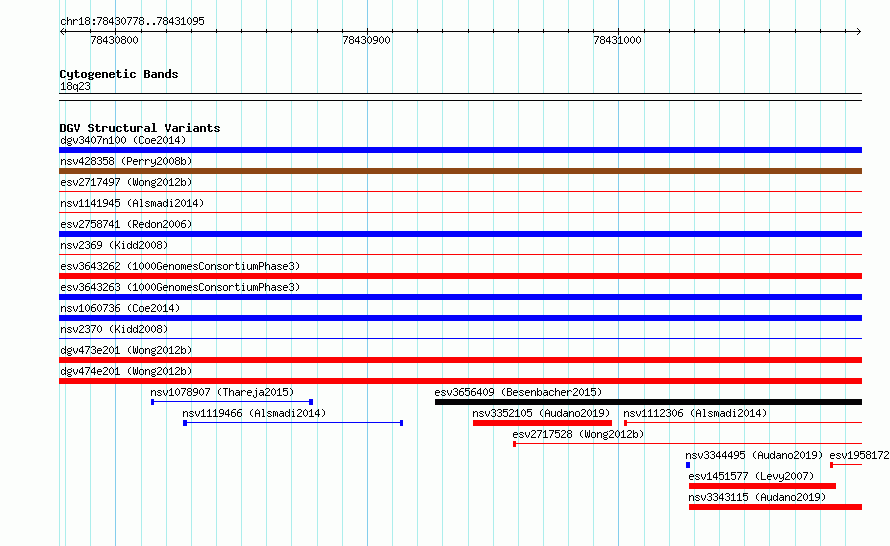The image size is (890, 546).
Task: Select the blue bar under dgv3407n100
Action: pos(460,150)
